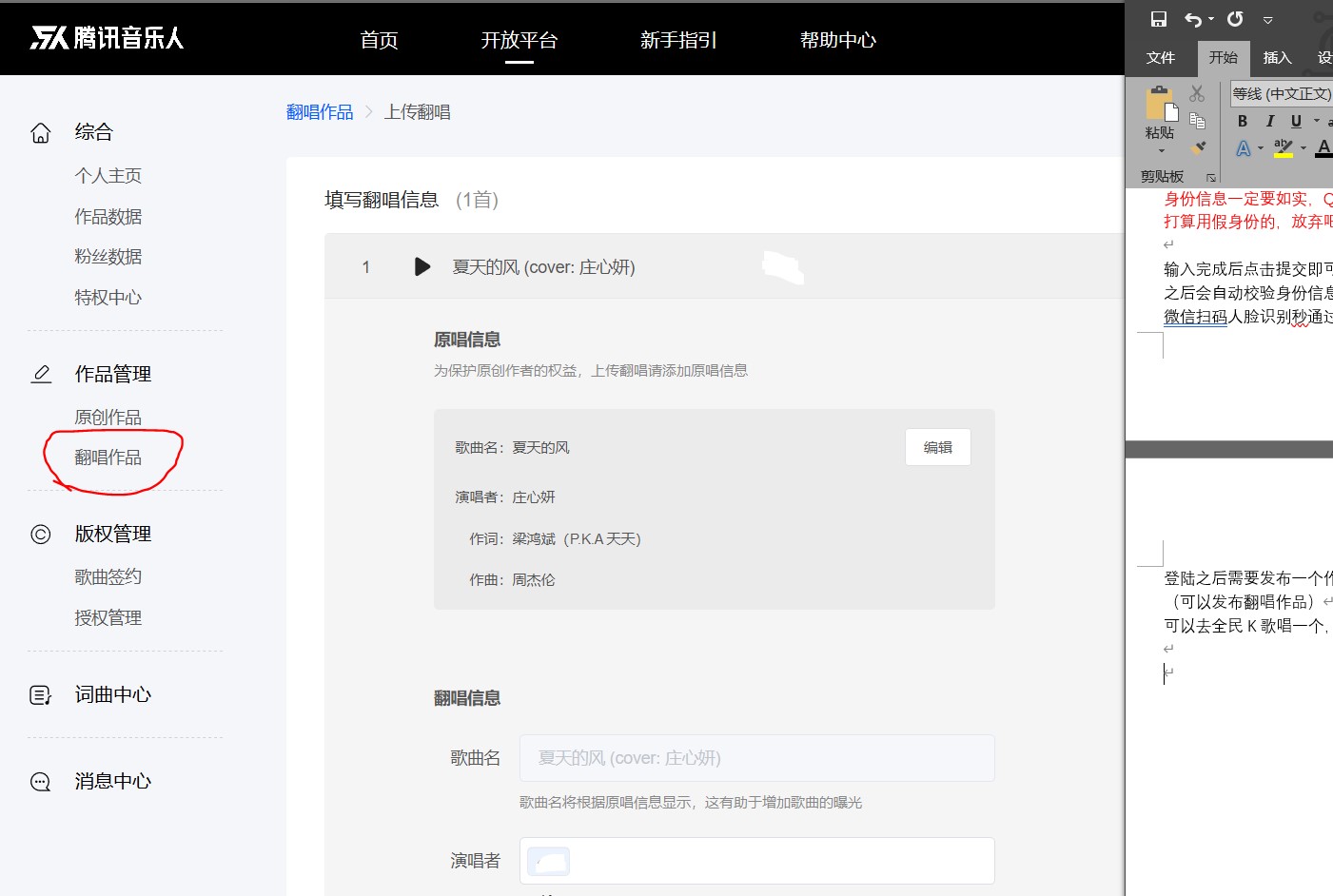Click the 微信扫码 underlined text in Word

pos(1196,317)
